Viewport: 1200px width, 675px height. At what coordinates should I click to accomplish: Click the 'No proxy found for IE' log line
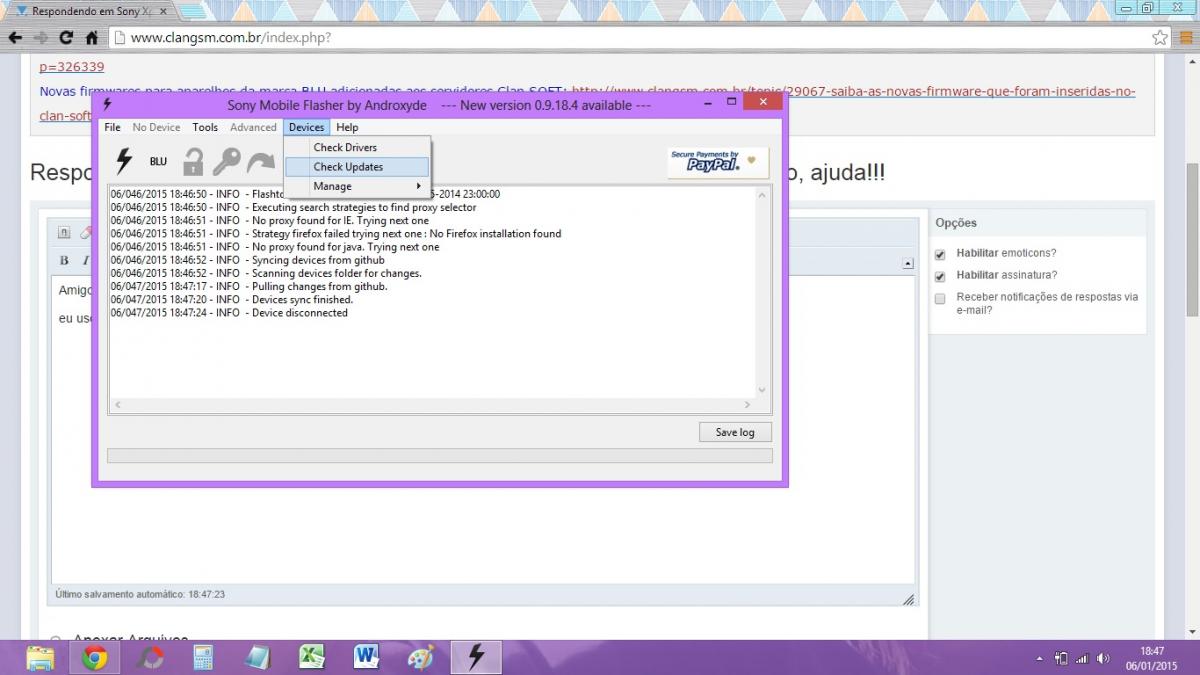(x=270, y=221)
